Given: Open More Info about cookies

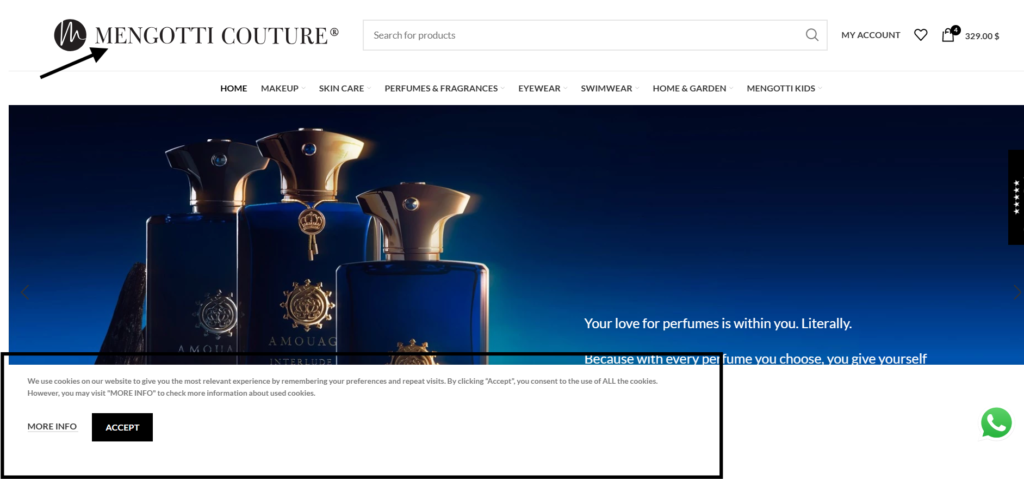Looking at the screenshot, I should pos(52,427).
